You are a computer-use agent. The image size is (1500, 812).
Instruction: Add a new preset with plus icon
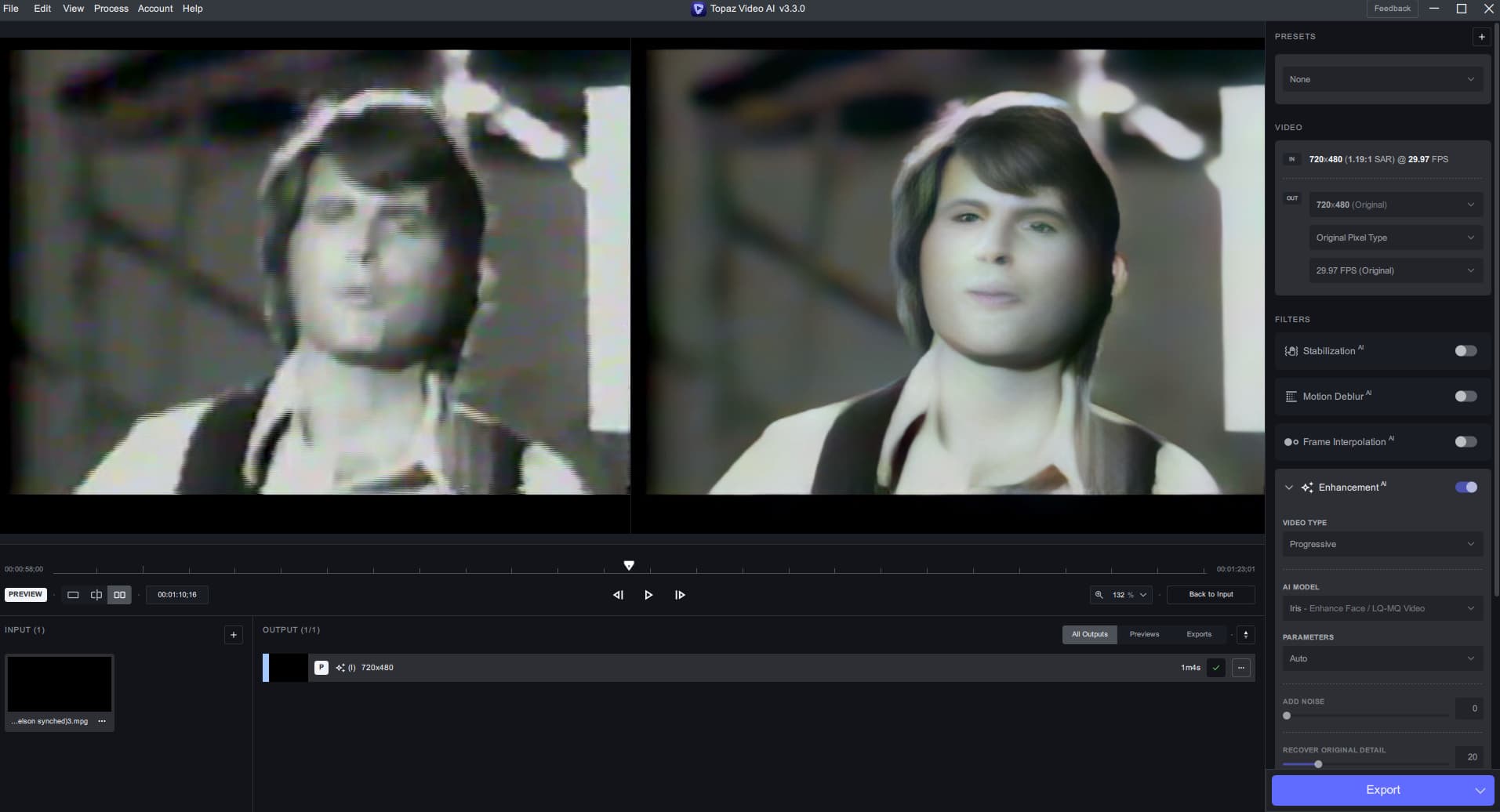click(x=1481, y=37)
